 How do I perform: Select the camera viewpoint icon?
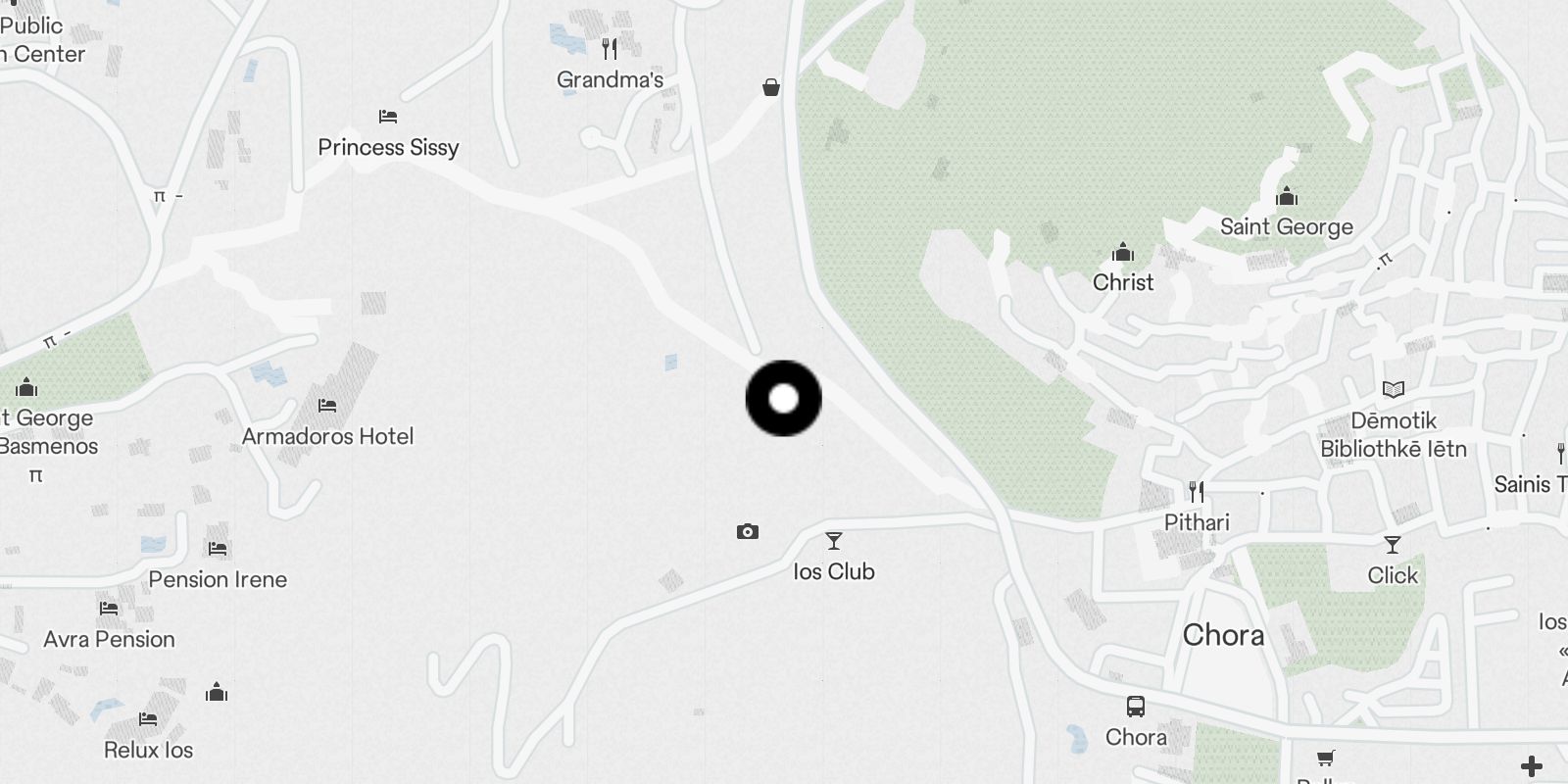pyautogui.click(x=748, y=531)
